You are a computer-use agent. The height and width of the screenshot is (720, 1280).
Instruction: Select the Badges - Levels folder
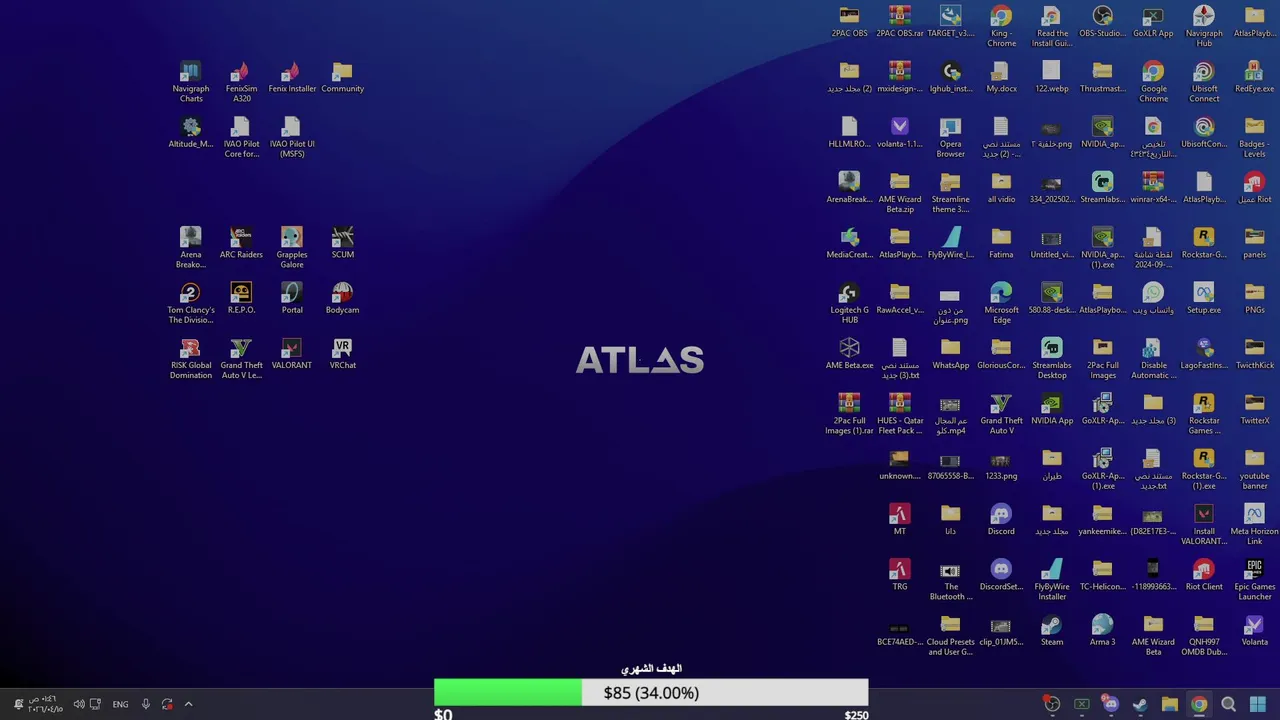[1254, 137]
